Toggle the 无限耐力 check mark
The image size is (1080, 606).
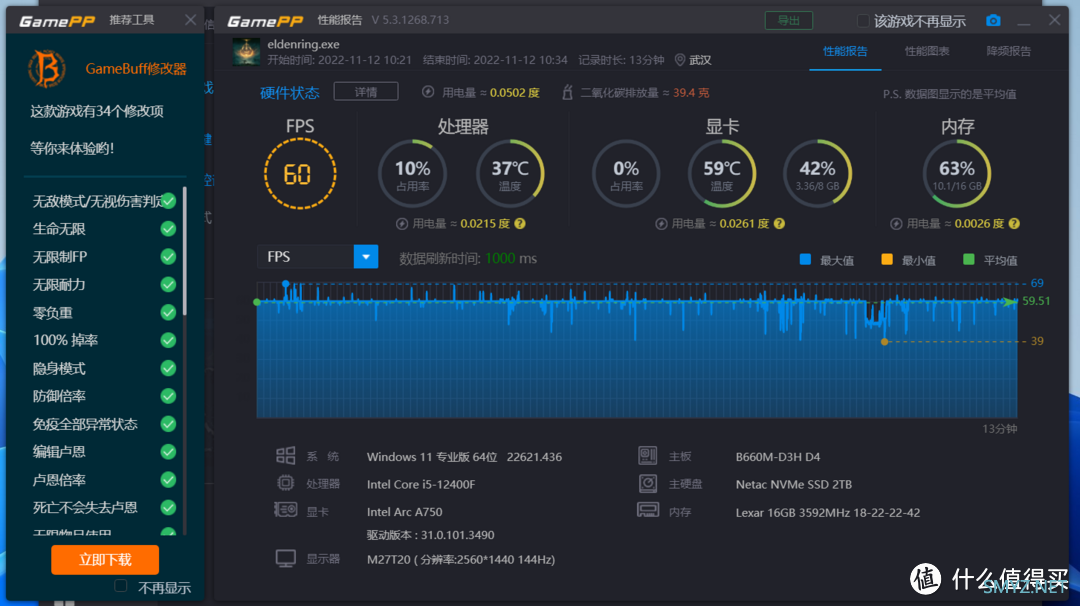click(x=168, y=284)
